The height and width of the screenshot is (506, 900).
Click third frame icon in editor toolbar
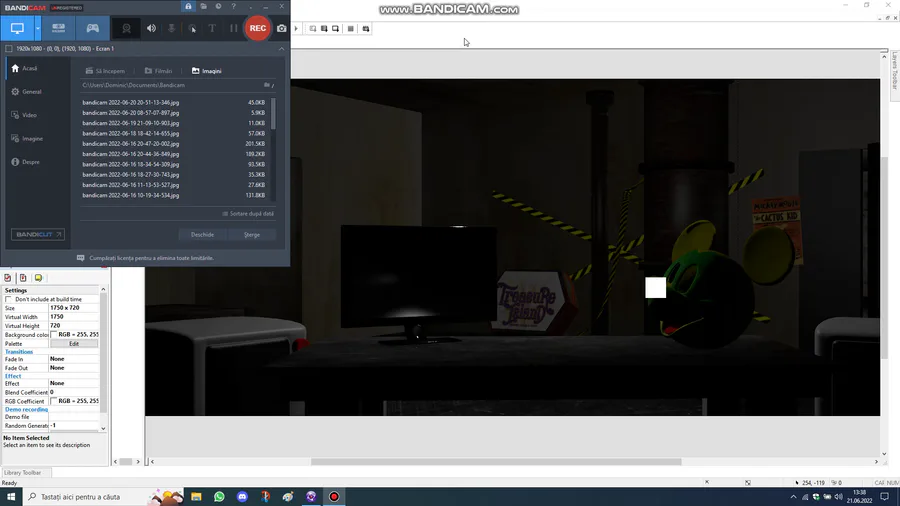336,29
